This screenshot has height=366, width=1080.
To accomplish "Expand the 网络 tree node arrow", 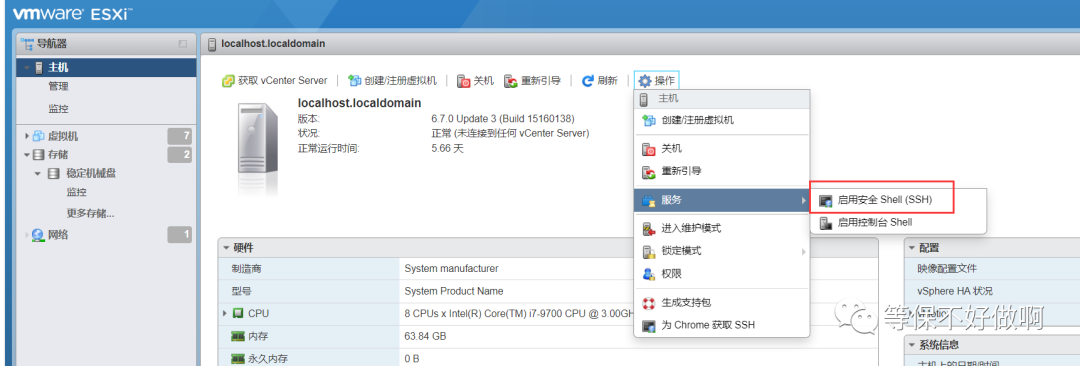I will 26,235.
